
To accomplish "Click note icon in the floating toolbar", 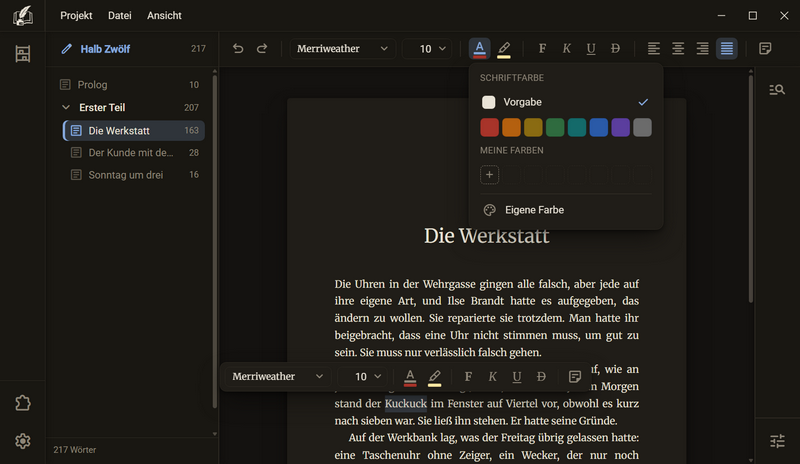I will pyautogui.click(x=574, y=377).
